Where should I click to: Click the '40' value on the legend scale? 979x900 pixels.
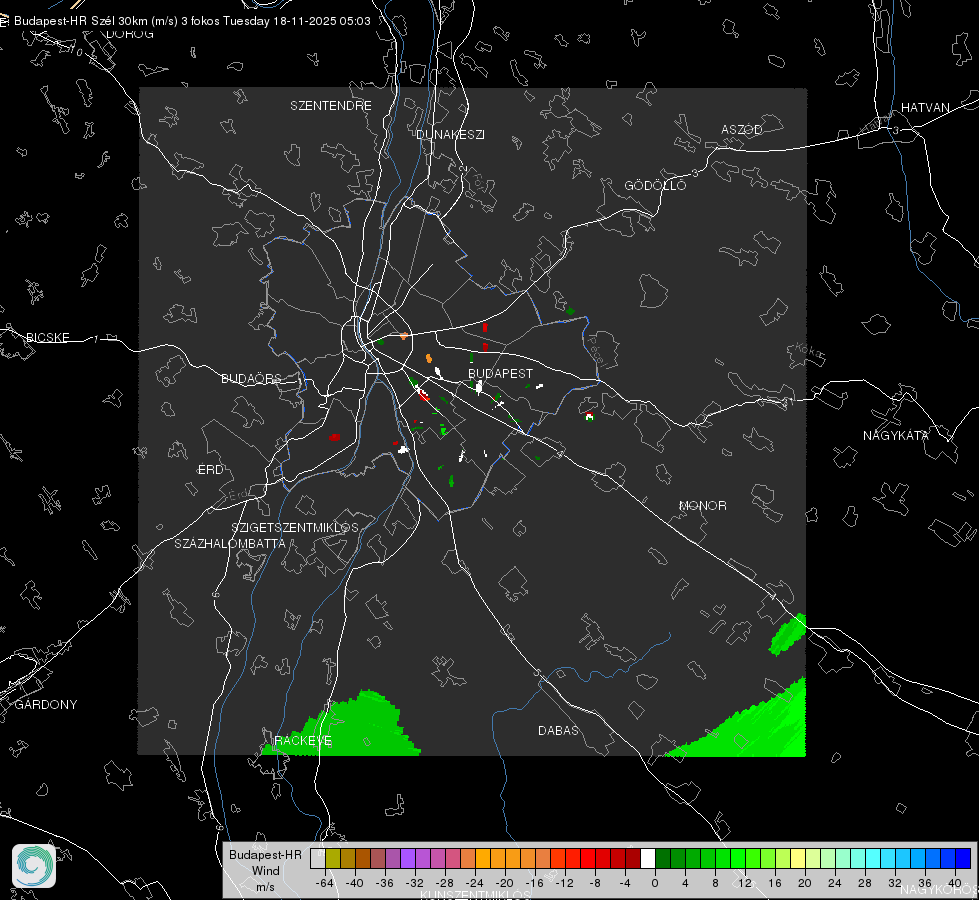click(x=955, y=883)
